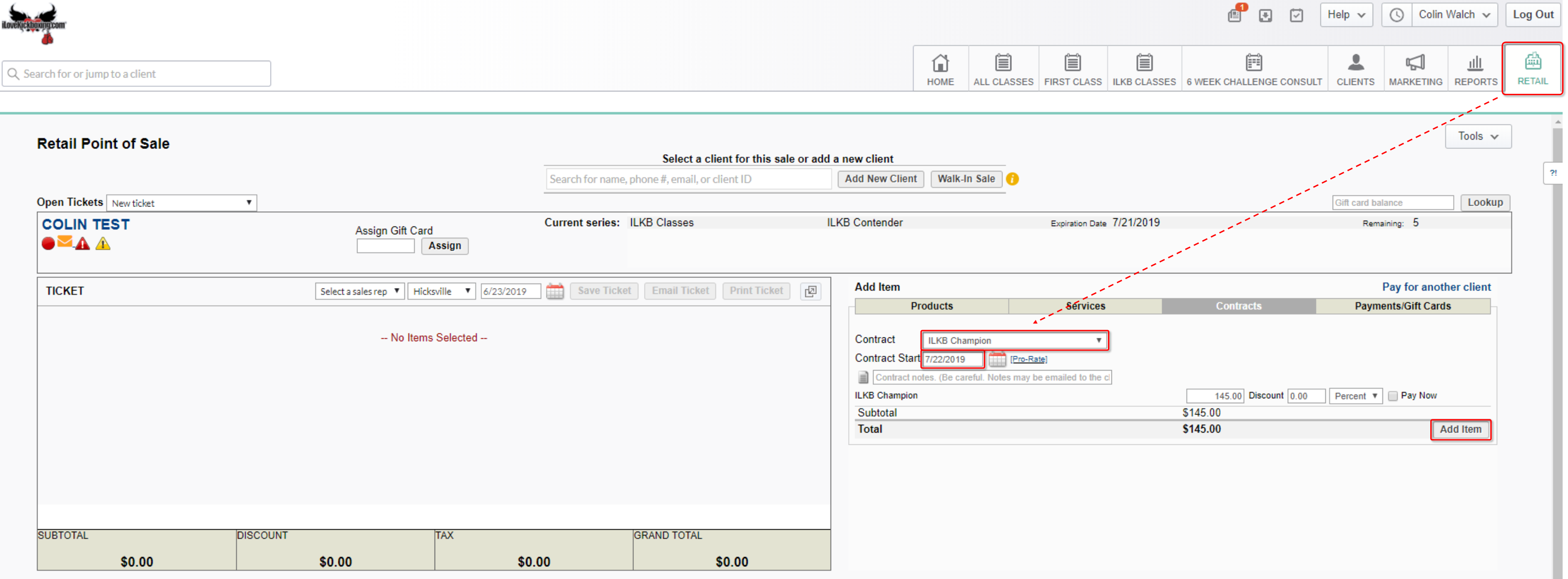
Task: Click the clock icon beside Colin Walch
Action: pos(1396,15)
